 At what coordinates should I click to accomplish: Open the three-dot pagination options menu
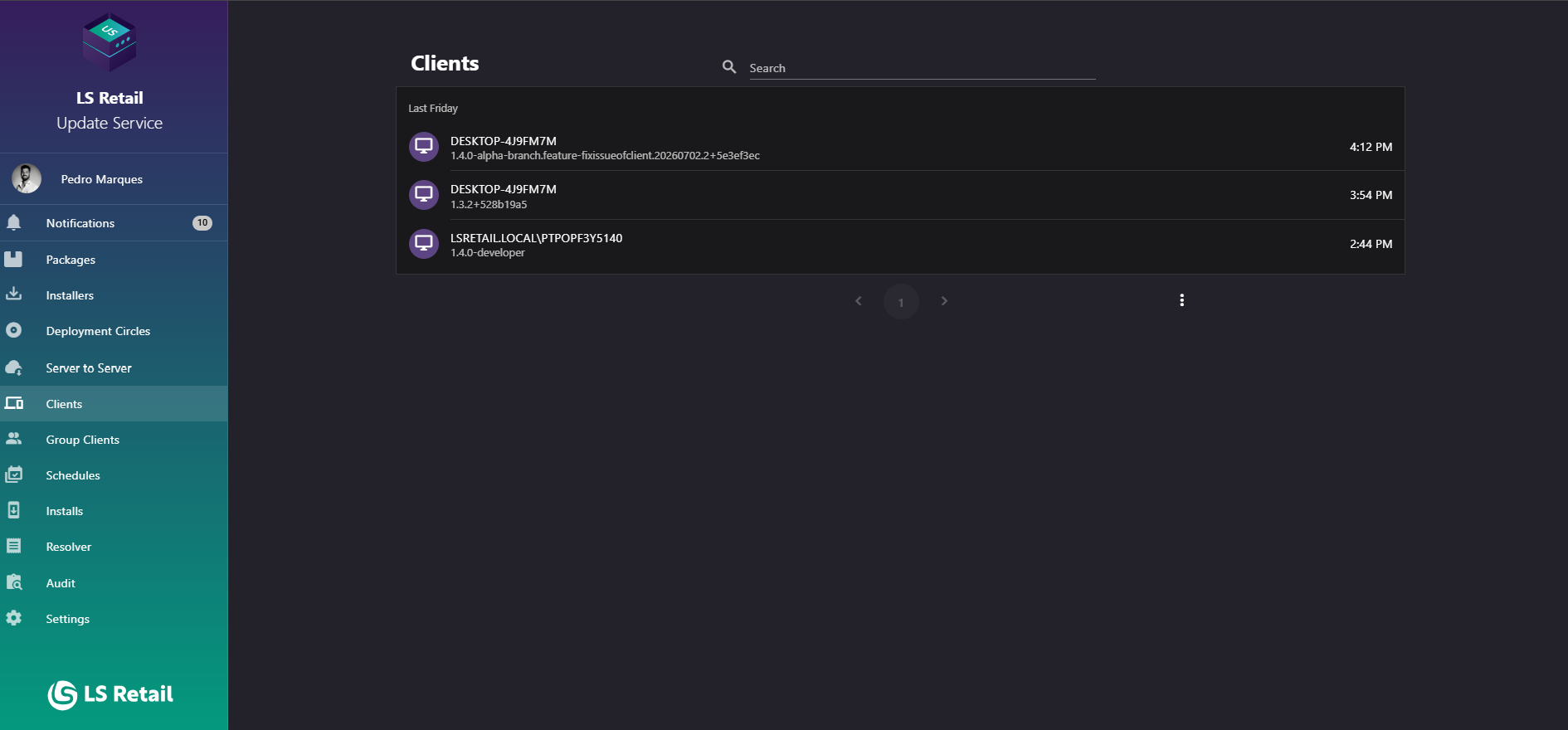[1181, 300]
